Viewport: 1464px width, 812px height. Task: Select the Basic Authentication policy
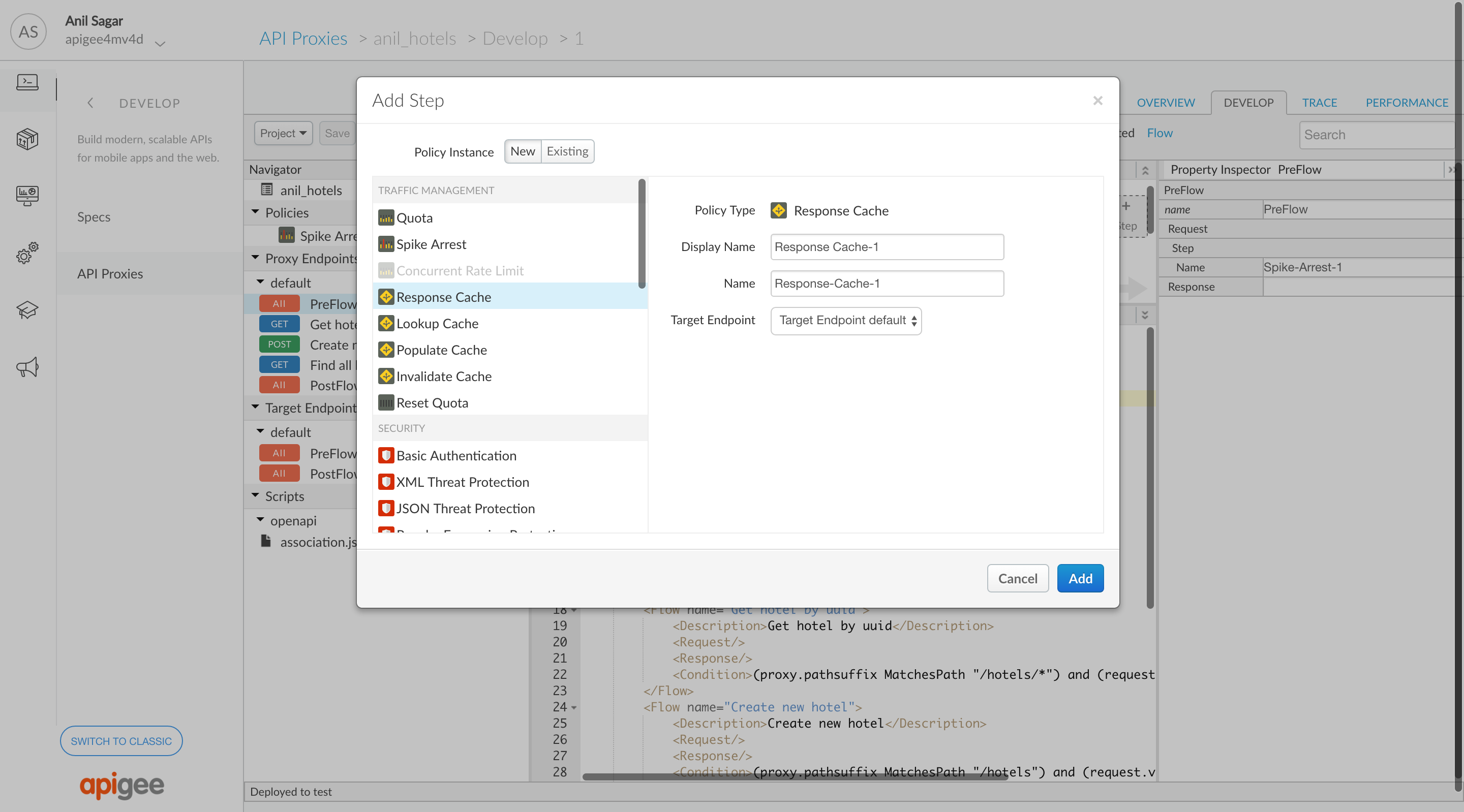click(456, 456)
